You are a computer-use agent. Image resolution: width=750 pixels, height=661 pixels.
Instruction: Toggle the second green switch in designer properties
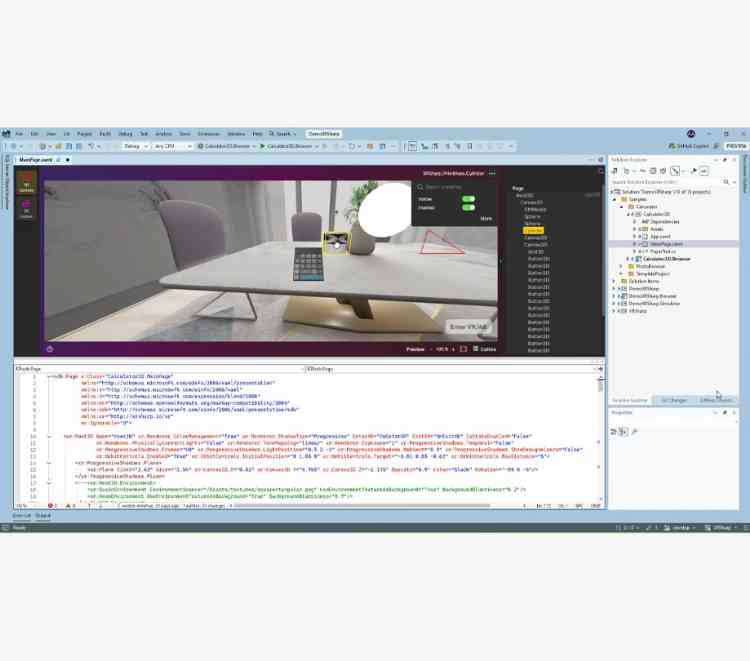click(468, 208)
